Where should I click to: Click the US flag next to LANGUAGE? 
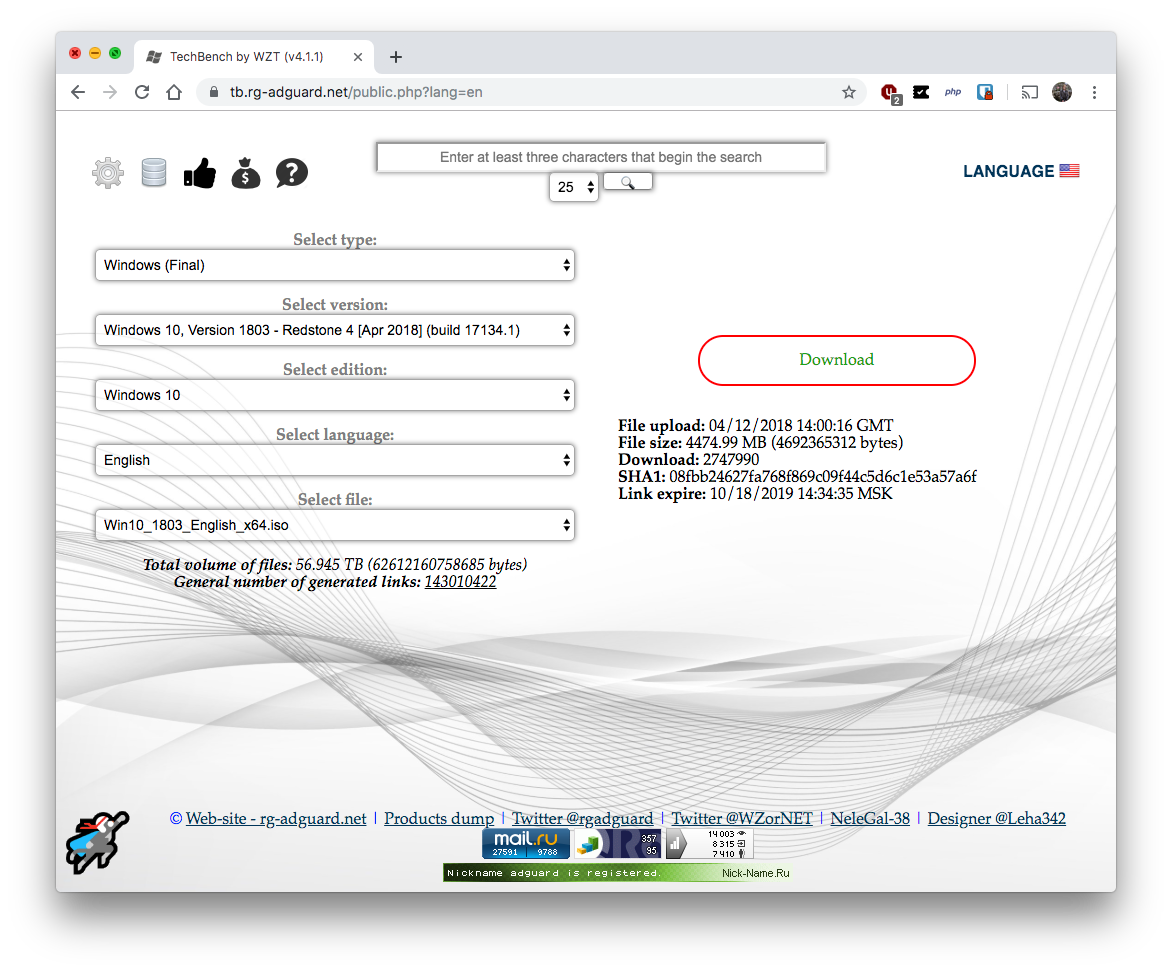click(1069, 170)
